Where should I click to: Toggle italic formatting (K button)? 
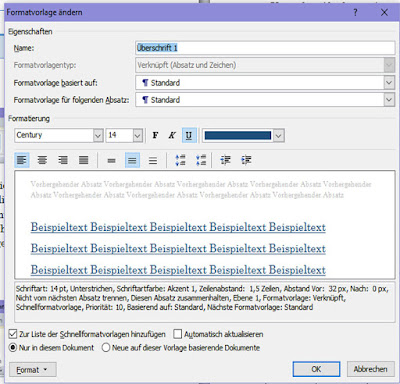(x=172, y=135)
